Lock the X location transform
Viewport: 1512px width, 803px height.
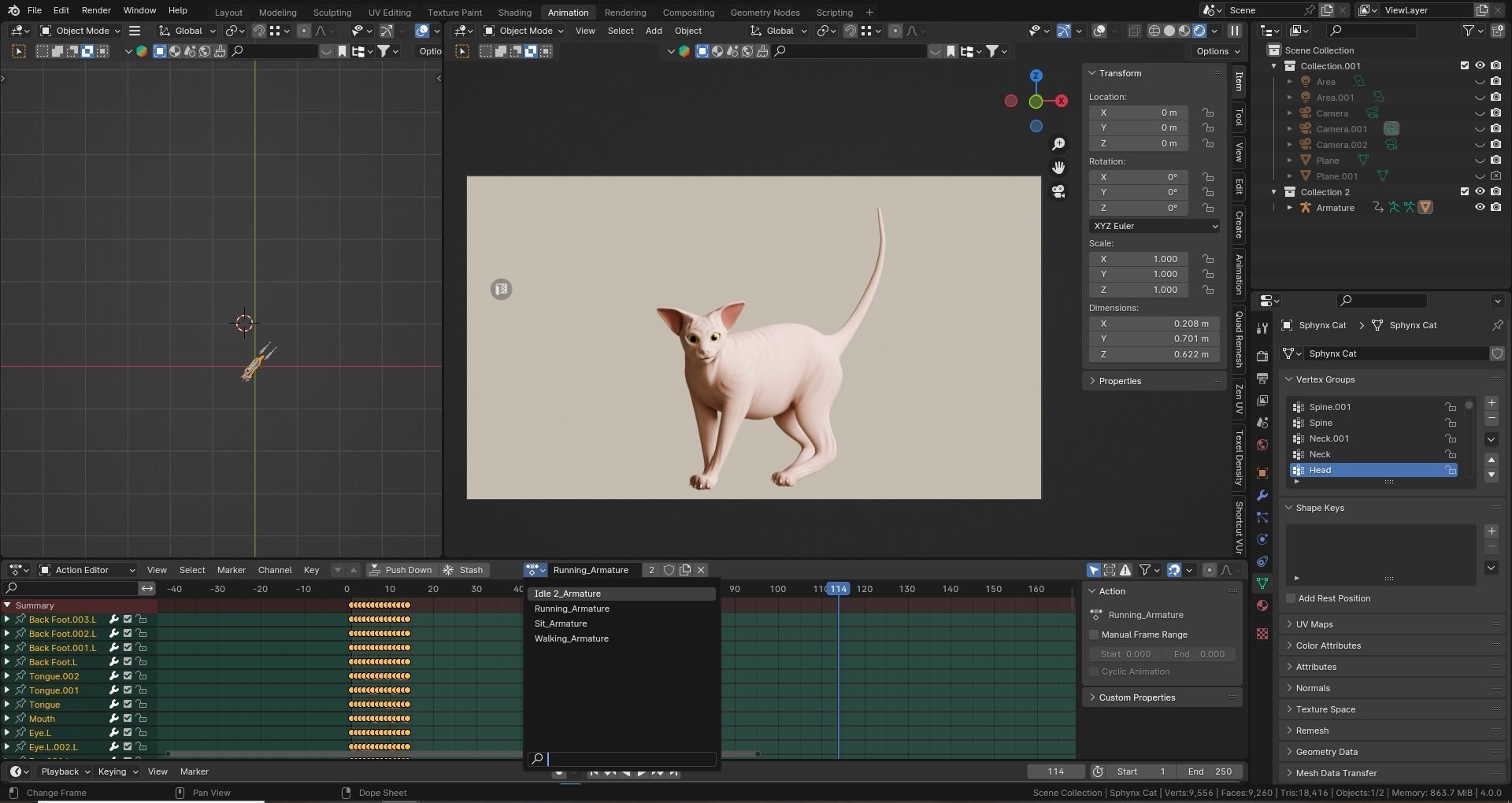[1208, 113]
